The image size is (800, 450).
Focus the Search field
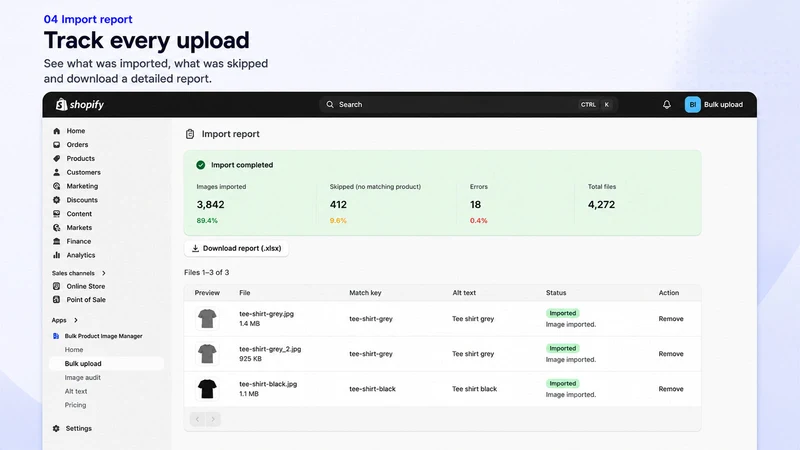click(468, 105)
